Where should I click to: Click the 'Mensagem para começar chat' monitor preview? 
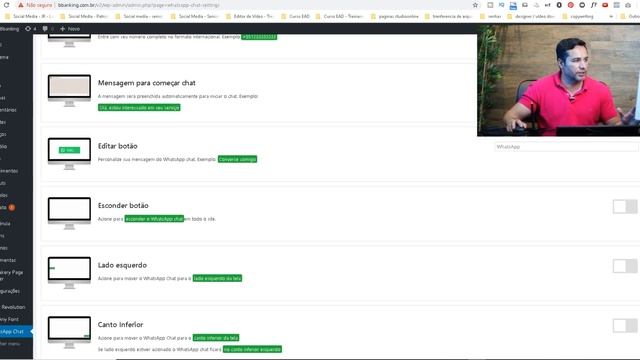pos(69,91)
